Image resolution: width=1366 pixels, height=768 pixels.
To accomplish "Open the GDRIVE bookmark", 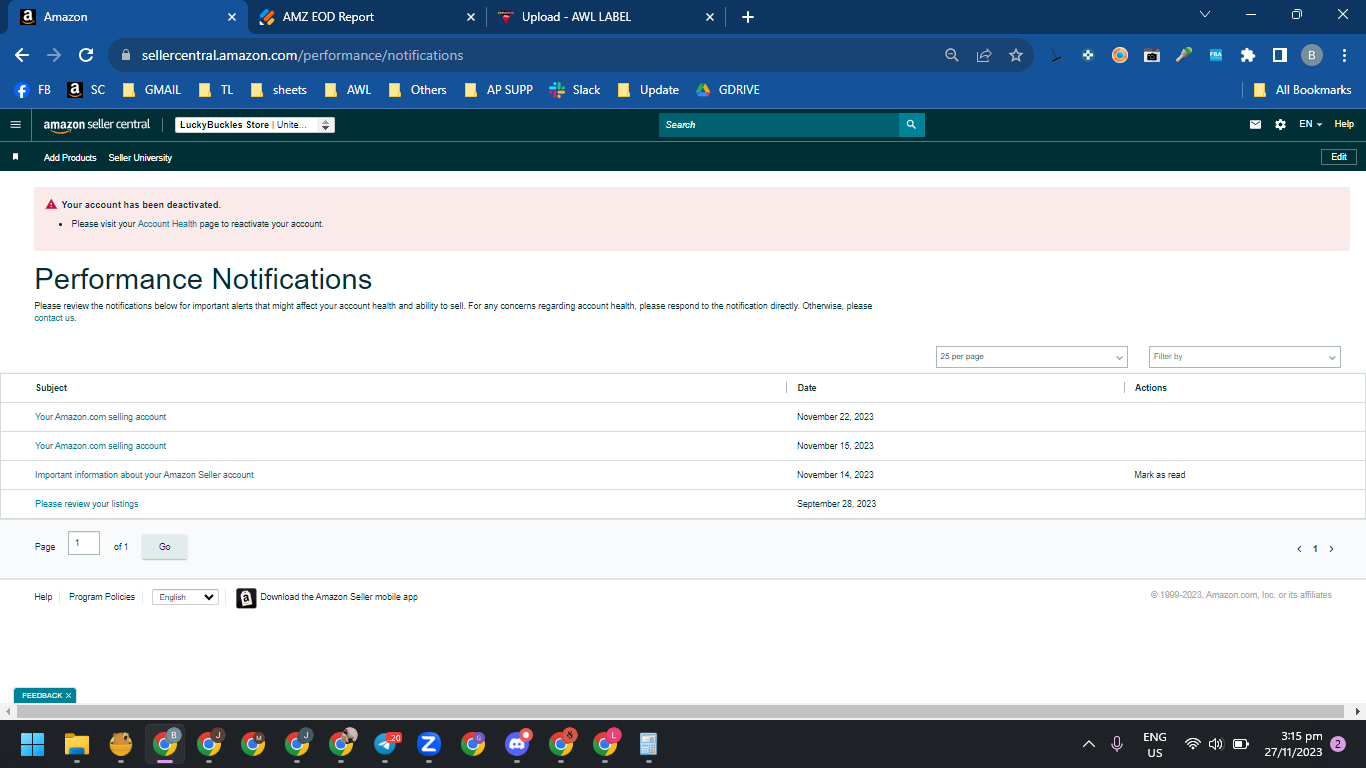I will coord(728,90).
